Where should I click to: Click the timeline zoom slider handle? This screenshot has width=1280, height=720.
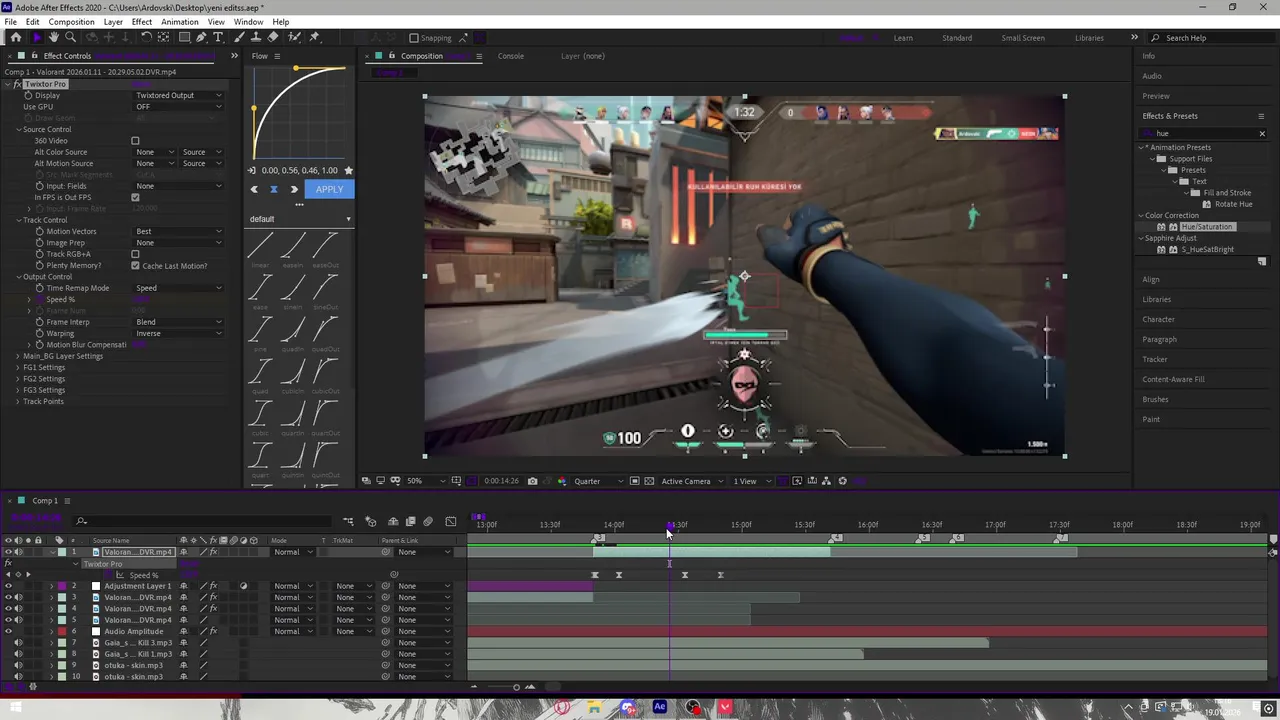516,687
